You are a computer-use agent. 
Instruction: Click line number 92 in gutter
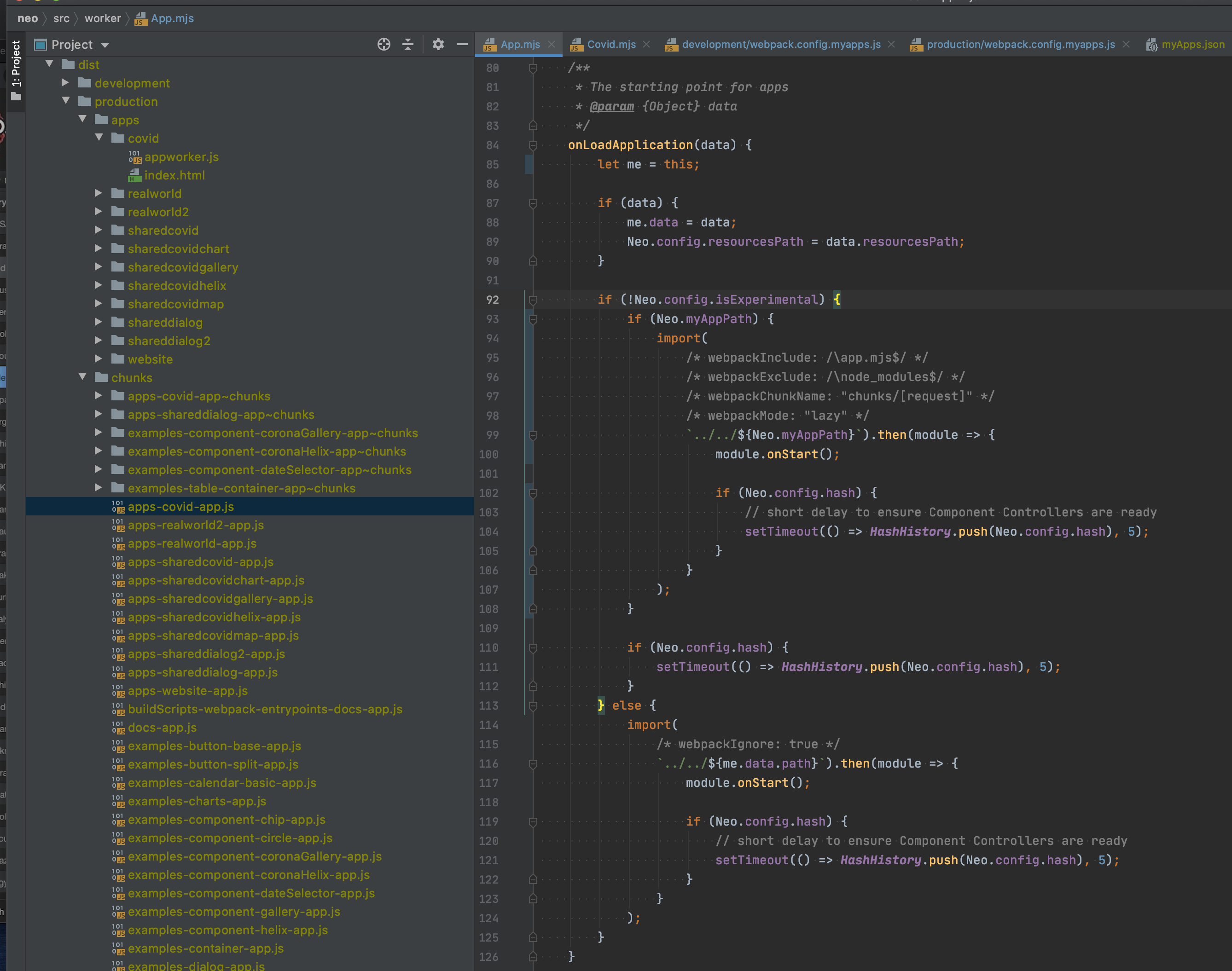coord(492,300)
